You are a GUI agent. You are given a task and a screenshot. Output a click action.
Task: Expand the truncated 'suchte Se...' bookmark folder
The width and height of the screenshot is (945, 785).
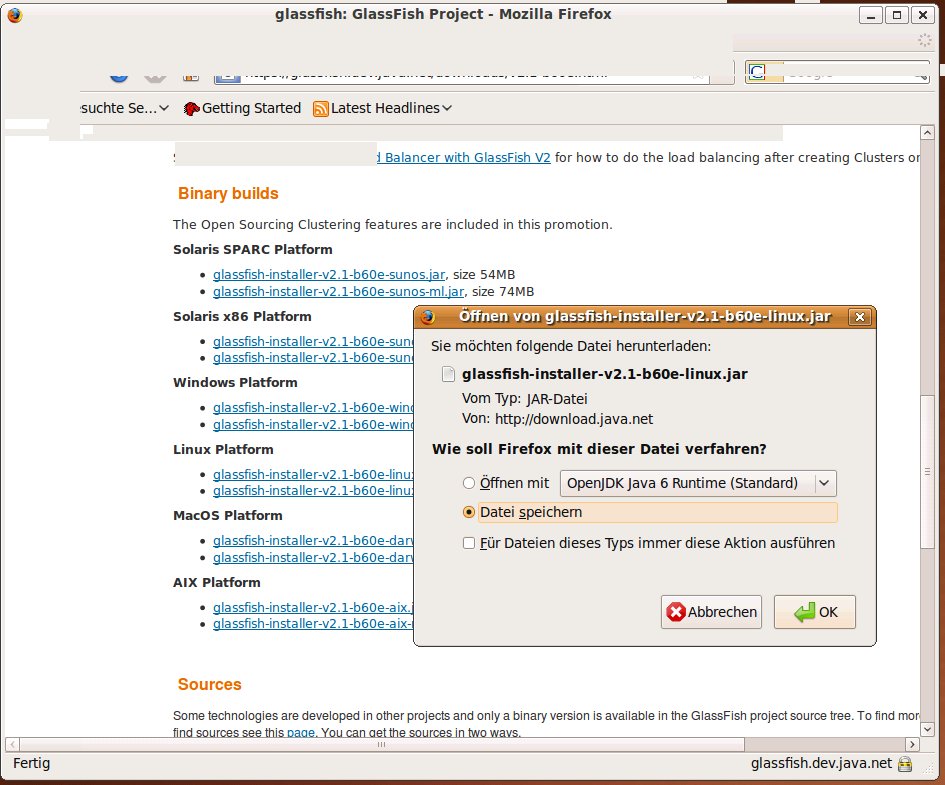(124, 108)
